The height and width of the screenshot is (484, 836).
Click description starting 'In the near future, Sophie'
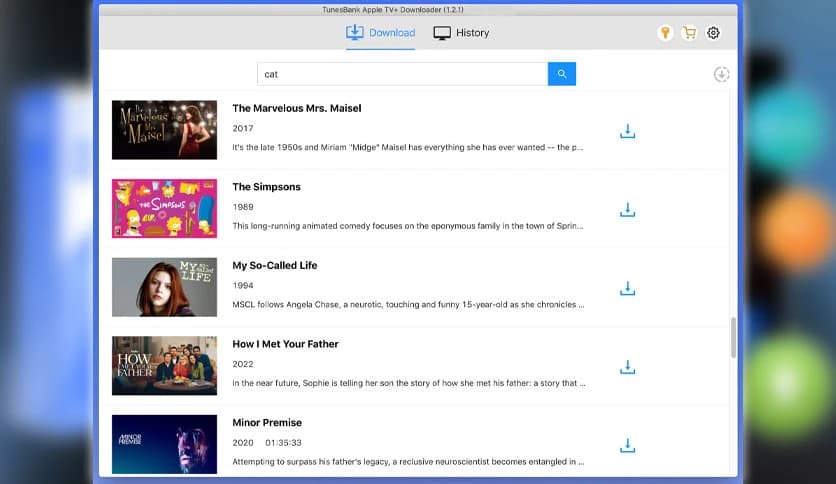408,383
